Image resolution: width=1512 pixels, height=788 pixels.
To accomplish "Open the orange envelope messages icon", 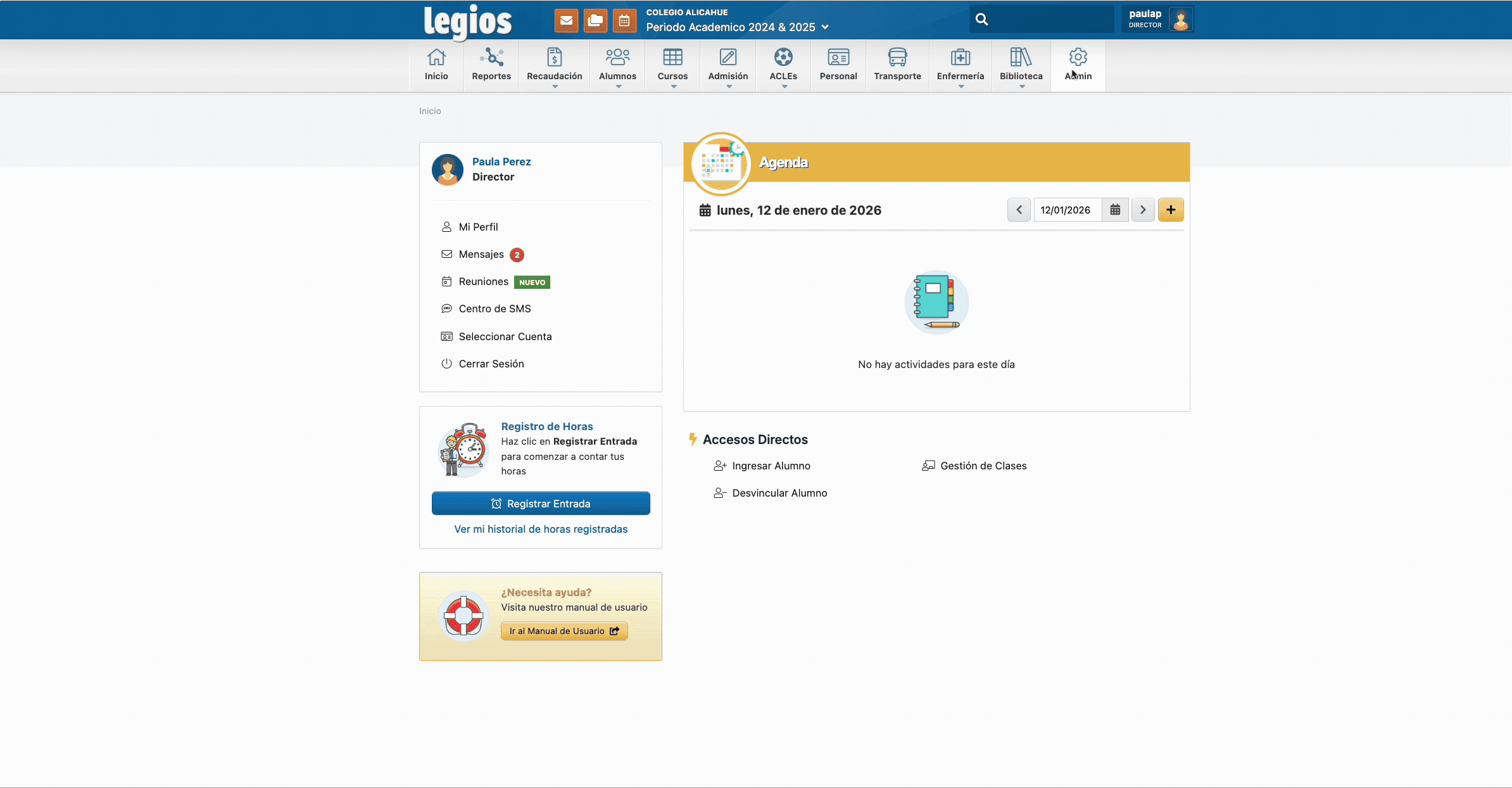I will 566,20.
